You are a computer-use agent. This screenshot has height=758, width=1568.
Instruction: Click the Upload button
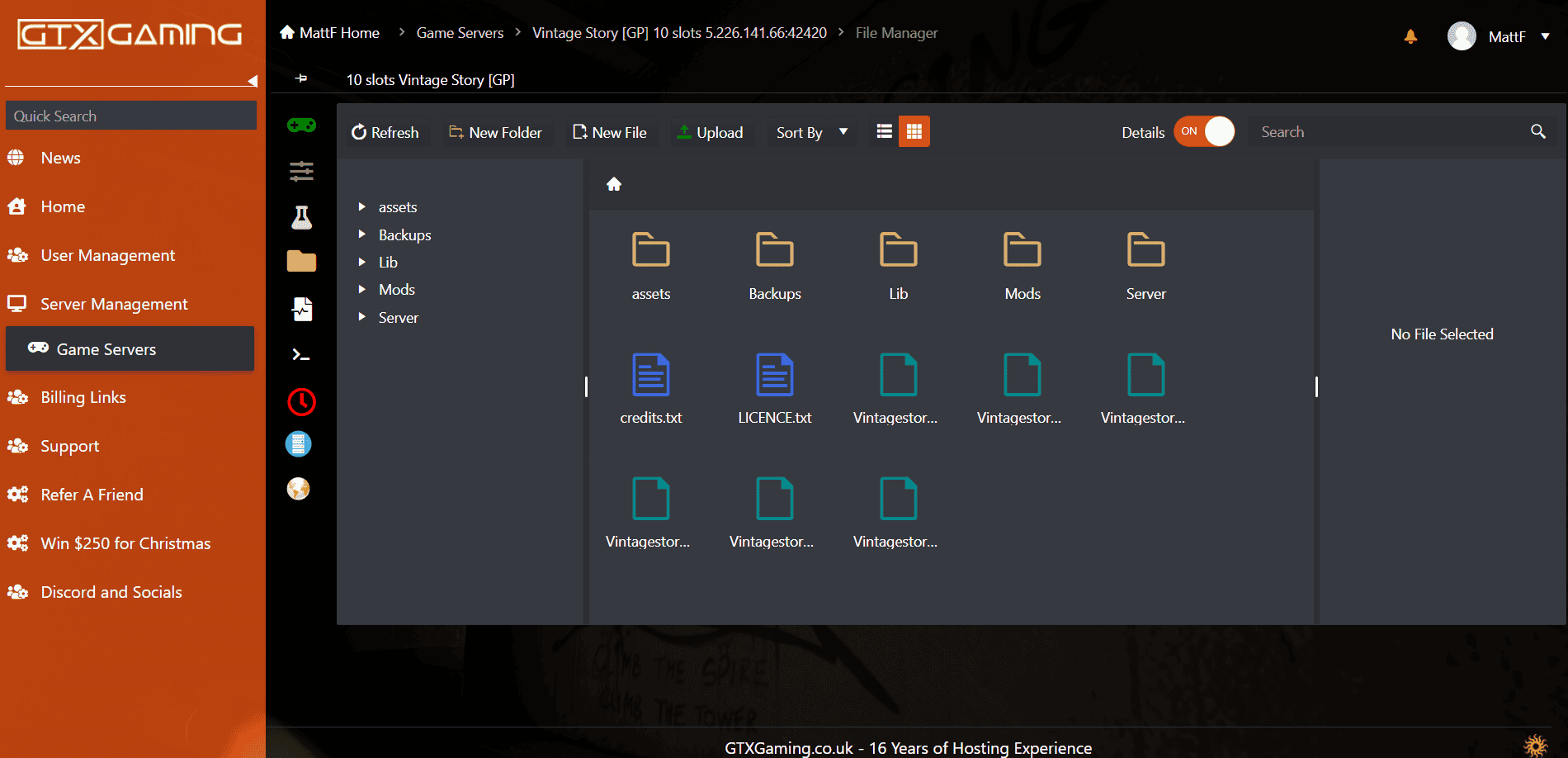click(710, 133)
